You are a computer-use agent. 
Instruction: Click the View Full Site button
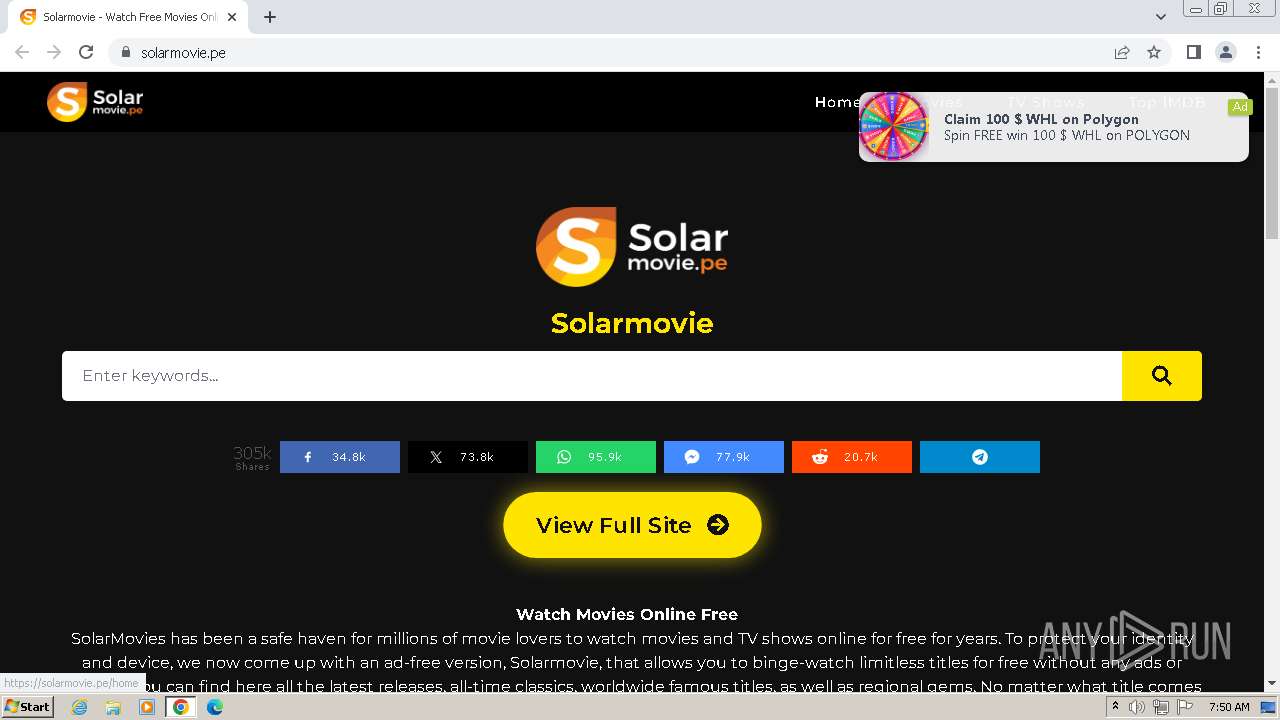[632, 525]
